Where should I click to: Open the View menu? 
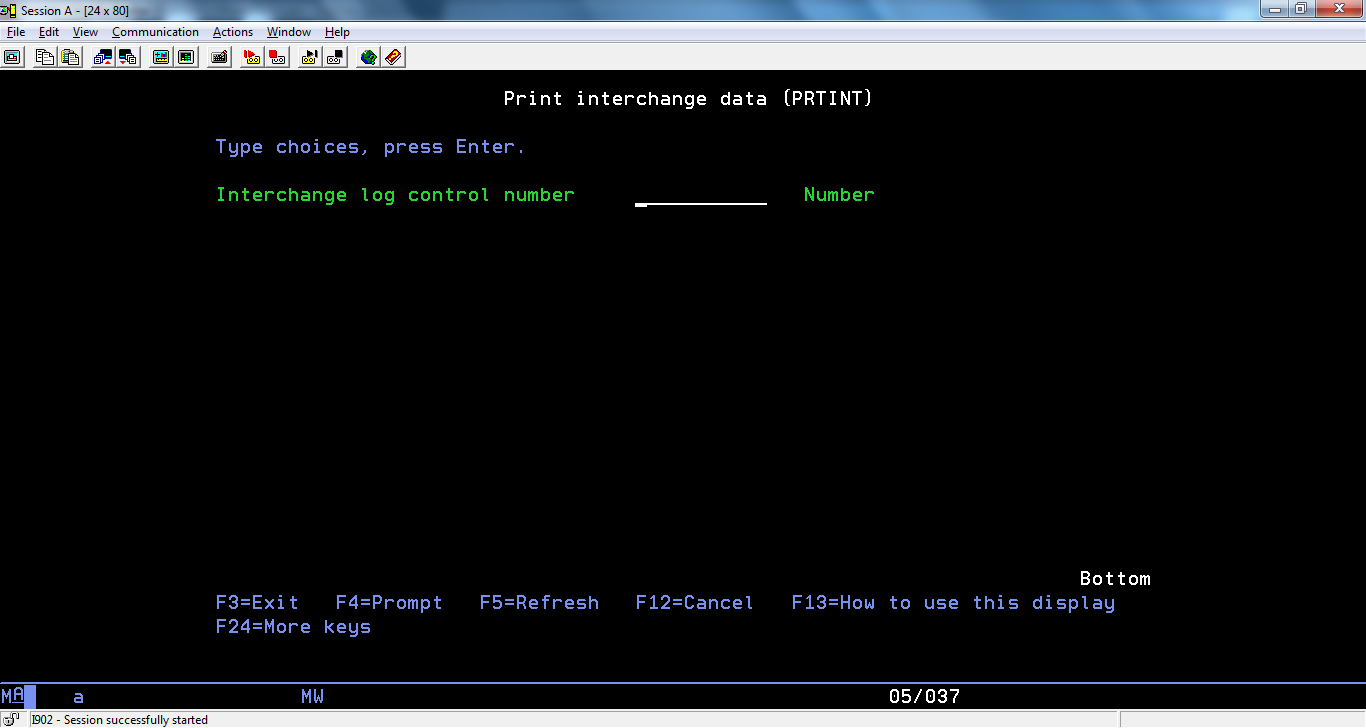85,32
